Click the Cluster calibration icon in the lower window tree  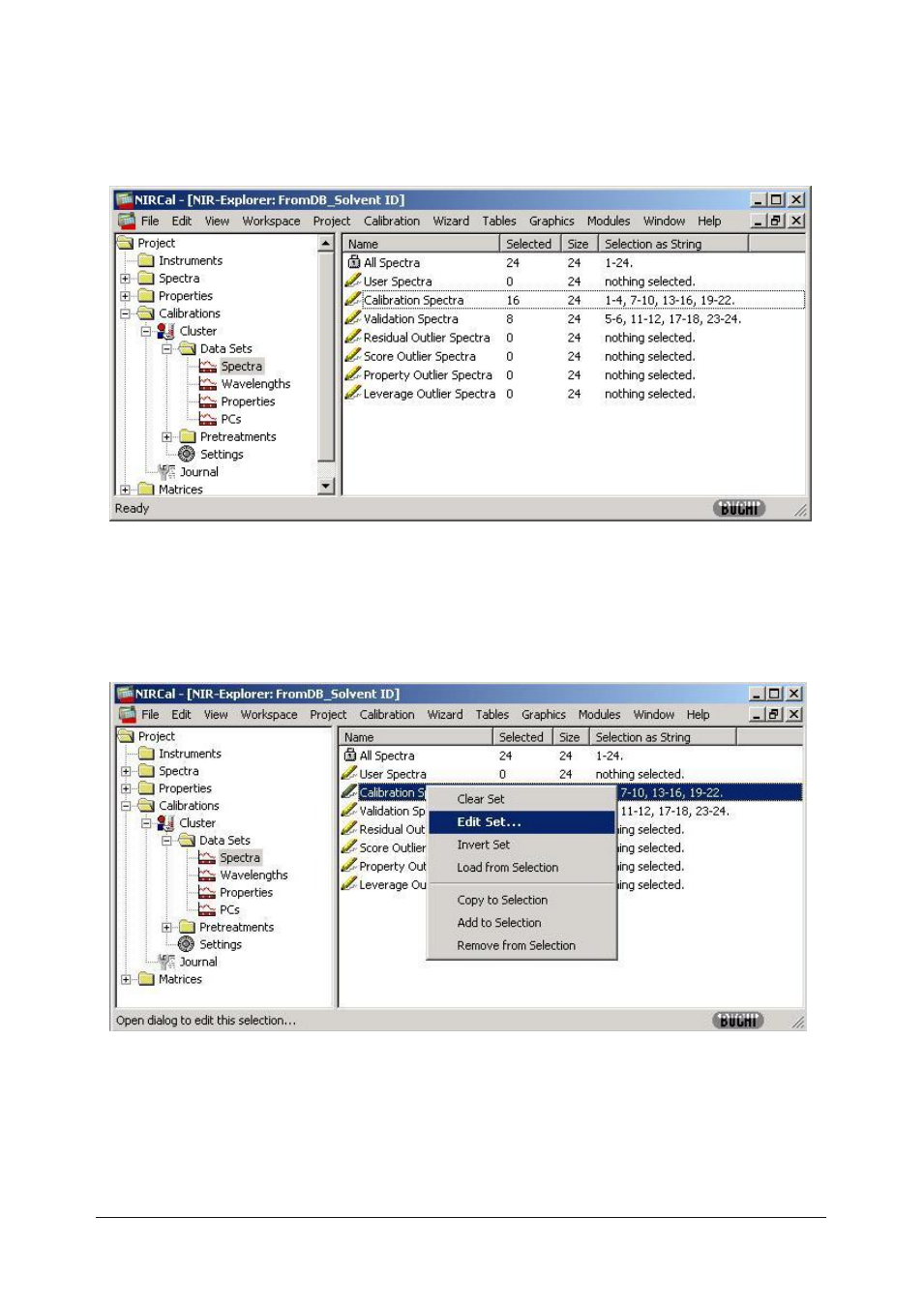(x=165, y=823)
